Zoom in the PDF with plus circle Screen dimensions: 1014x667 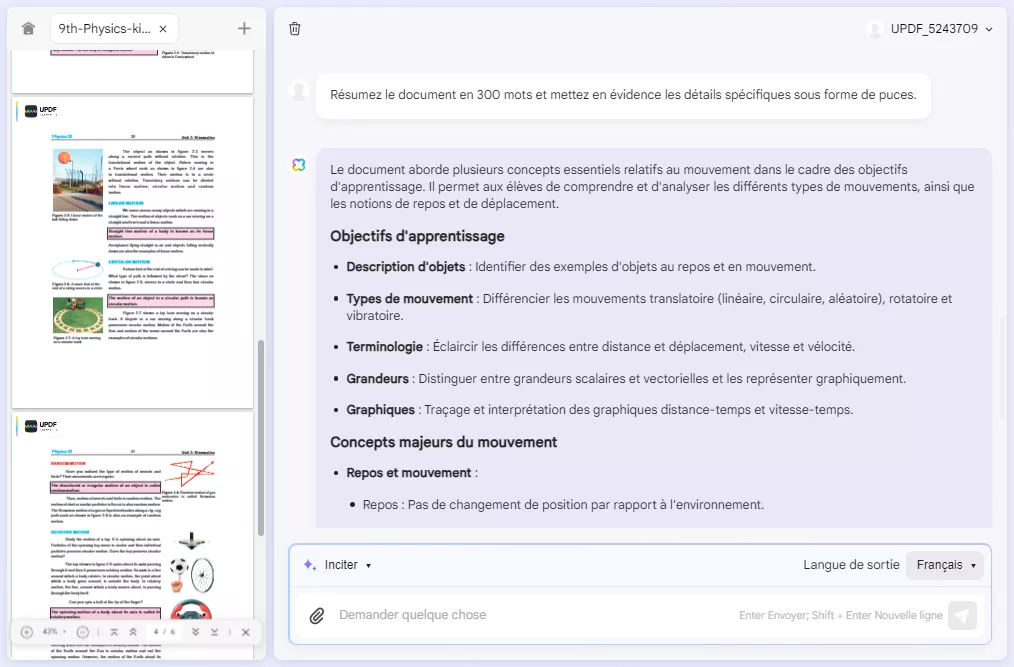[x=27, y=632]
